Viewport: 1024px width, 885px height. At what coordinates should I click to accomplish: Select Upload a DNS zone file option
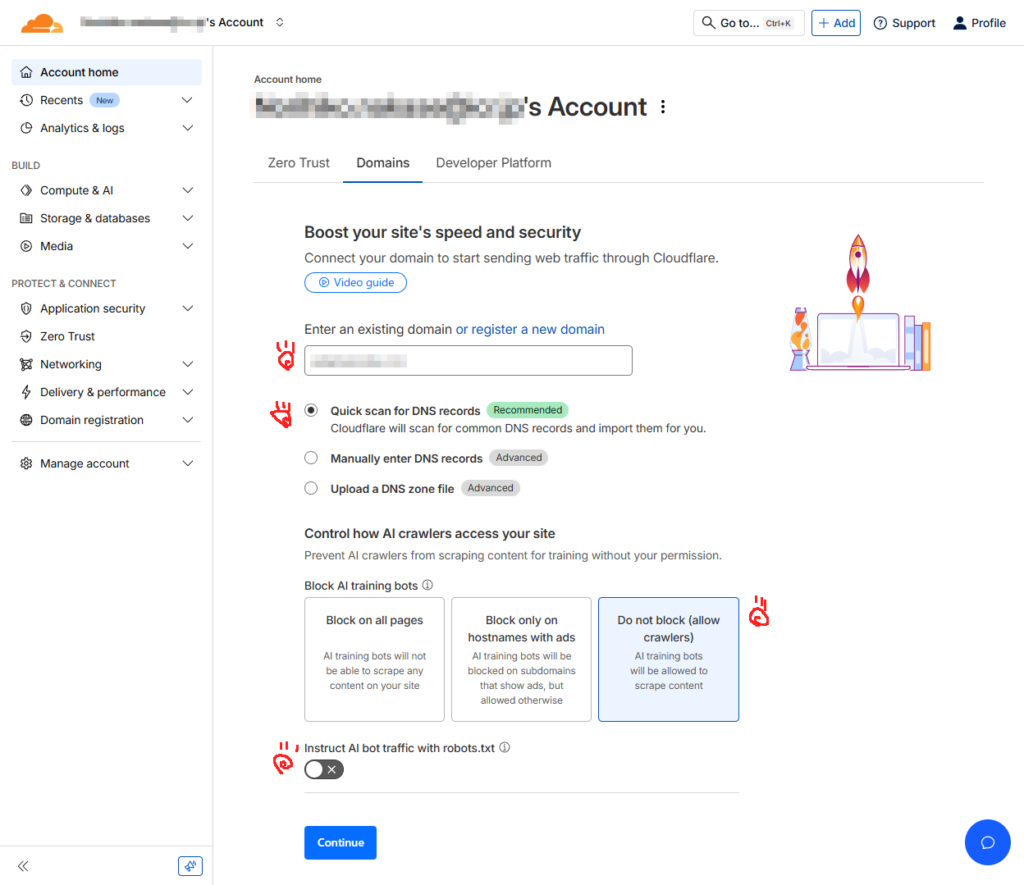coord(311,489)
